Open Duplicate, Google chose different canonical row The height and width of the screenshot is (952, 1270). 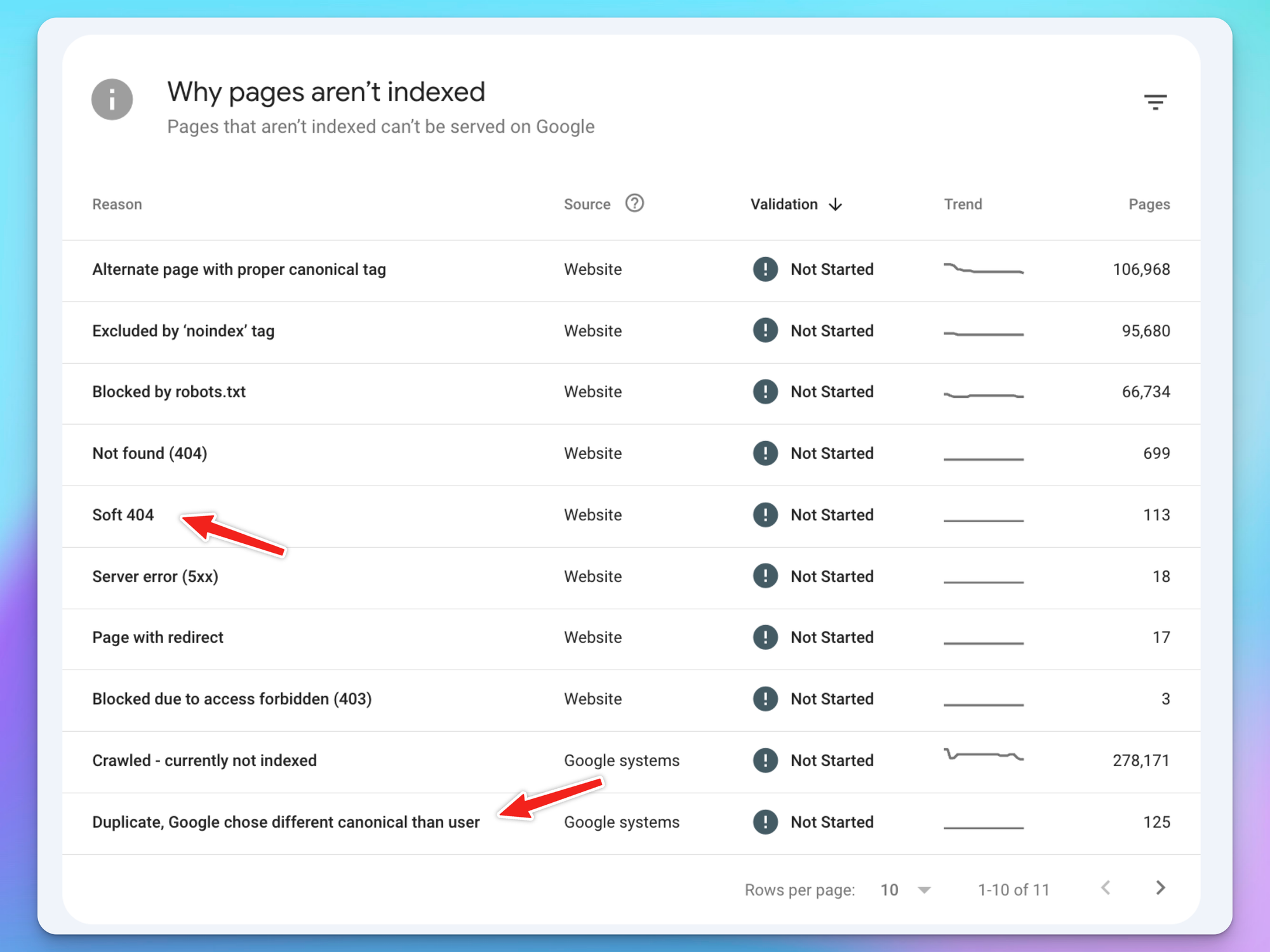pos(285,822)
